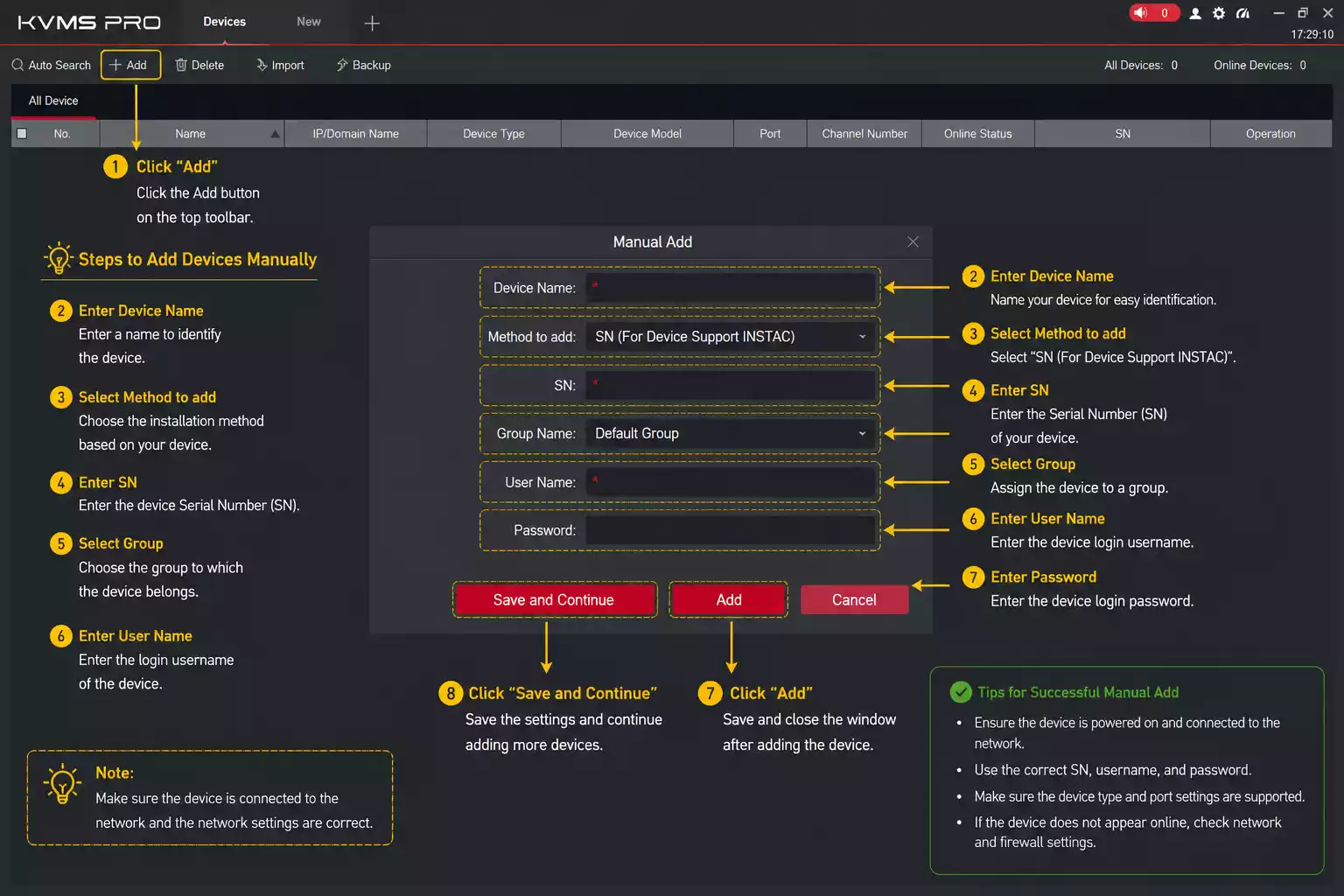Open the user account icon
Image resolution: width=1344 pixels, height=896 pixels.
[x=1195, y=13]
